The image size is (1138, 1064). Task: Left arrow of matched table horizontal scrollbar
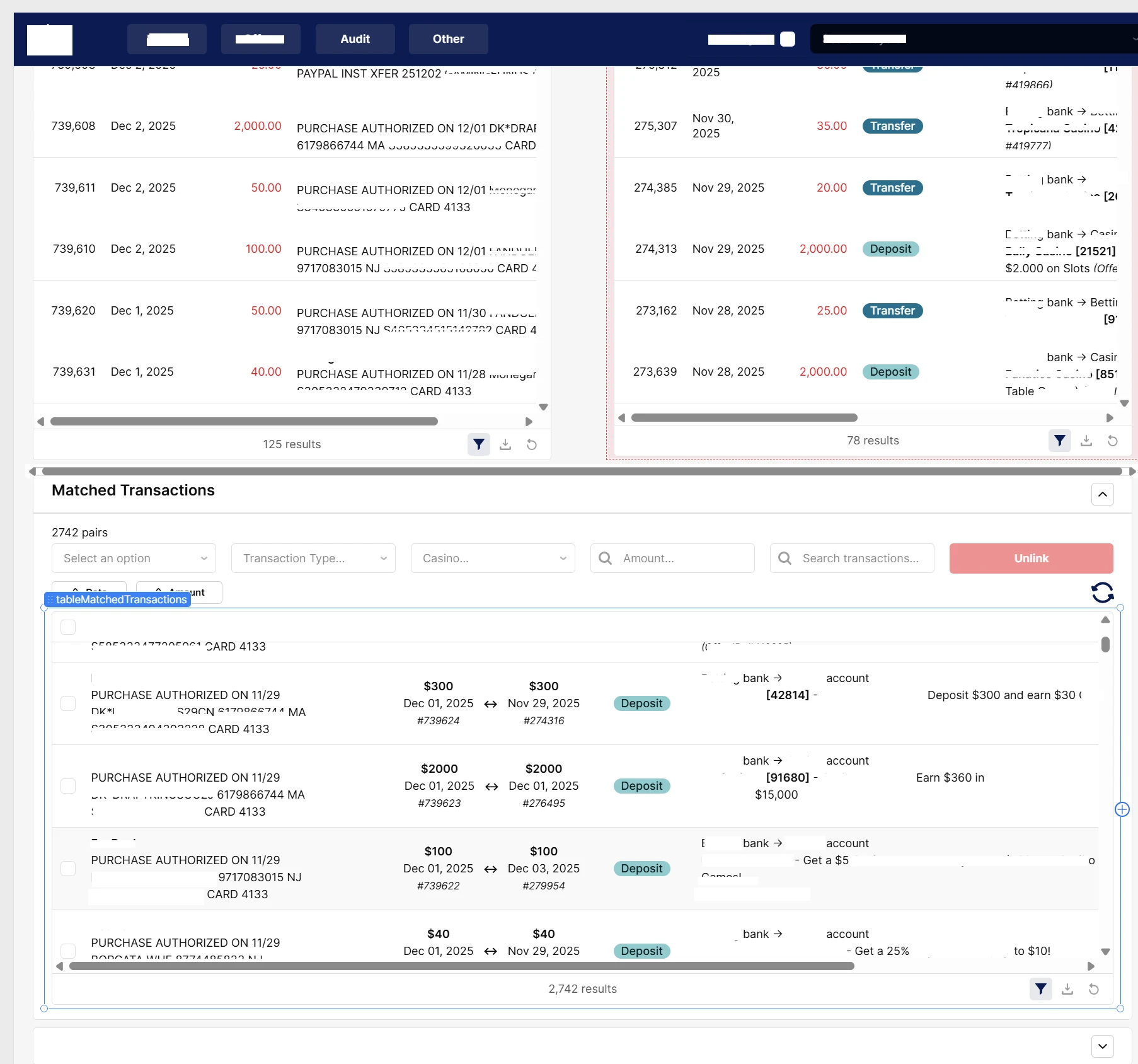click(60, 966)
